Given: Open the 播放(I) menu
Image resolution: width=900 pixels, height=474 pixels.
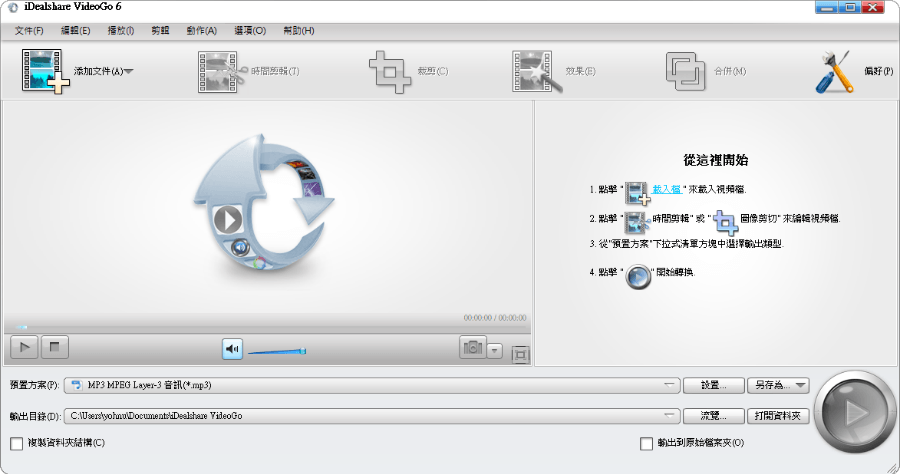Looking at the screenshot, I should [x=121, y=30].
